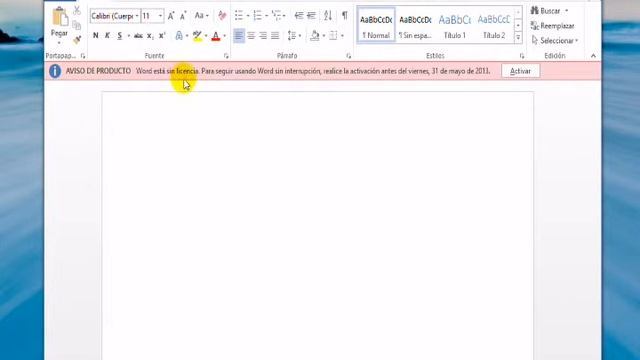
Task: Open the Portapapeles dialog launcher
Action: point(83,56)
